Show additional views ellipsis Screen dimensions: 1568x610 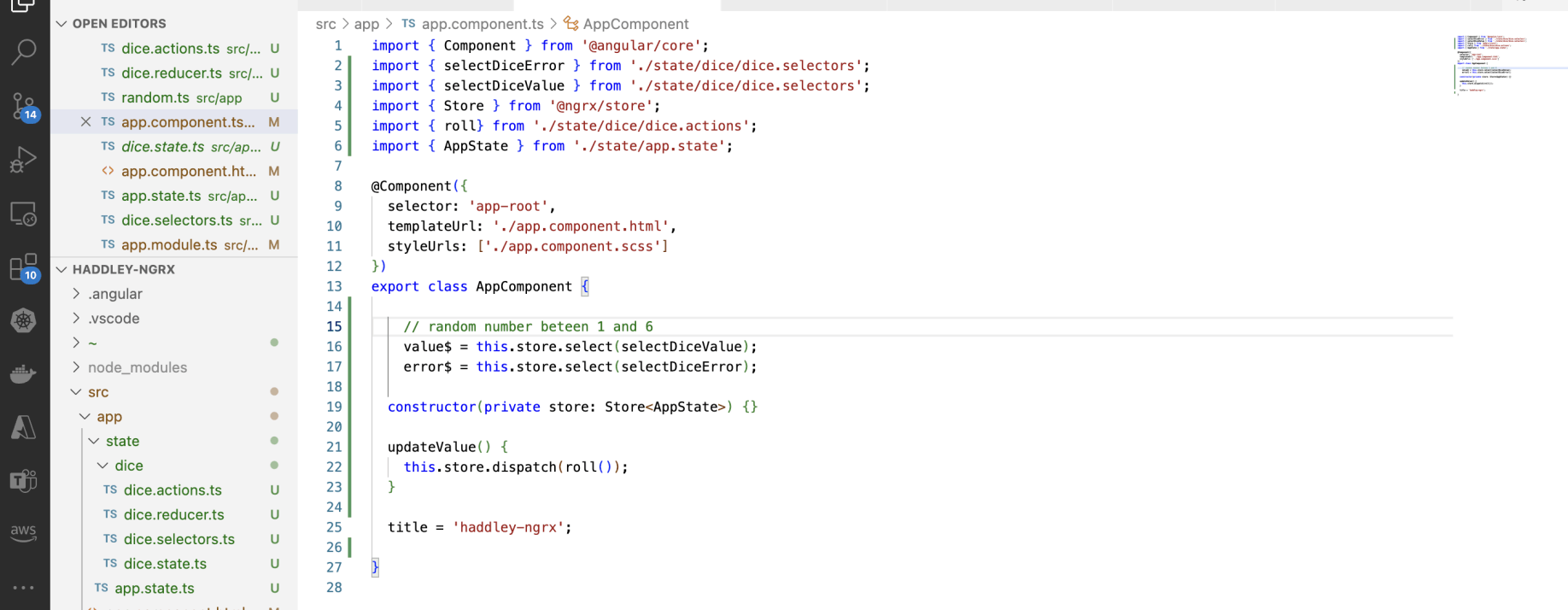(23, 588)
